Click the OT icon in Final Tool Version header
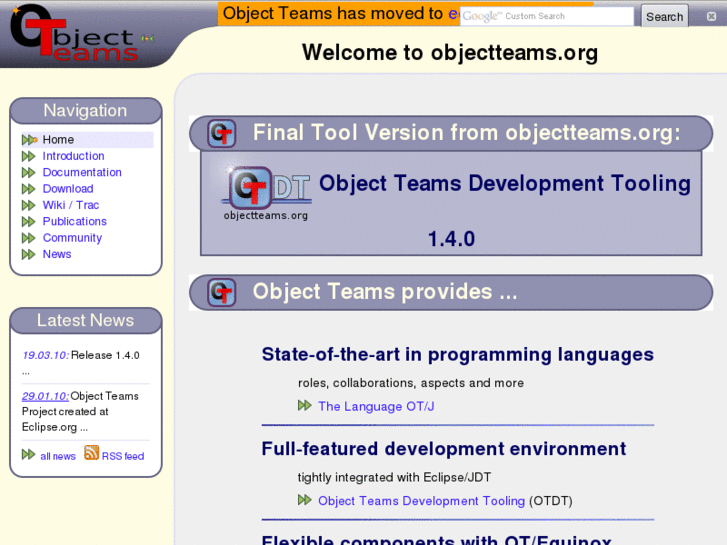The width and height of the screenshot is (727, 545). pos(221,134)
